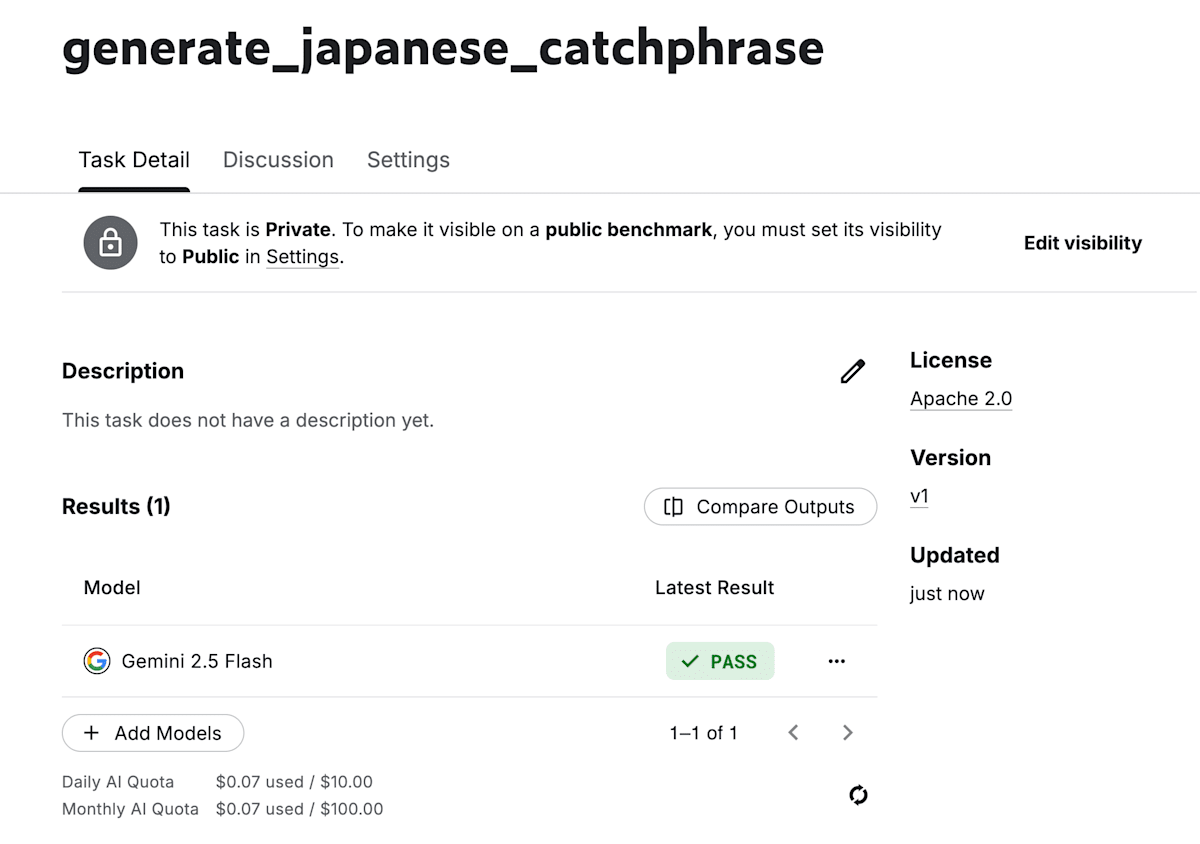Open the three-dot menu for Gemini 2.5 Flash
This screenshot has width=1200, height=844.
click(x=837, y=661)
